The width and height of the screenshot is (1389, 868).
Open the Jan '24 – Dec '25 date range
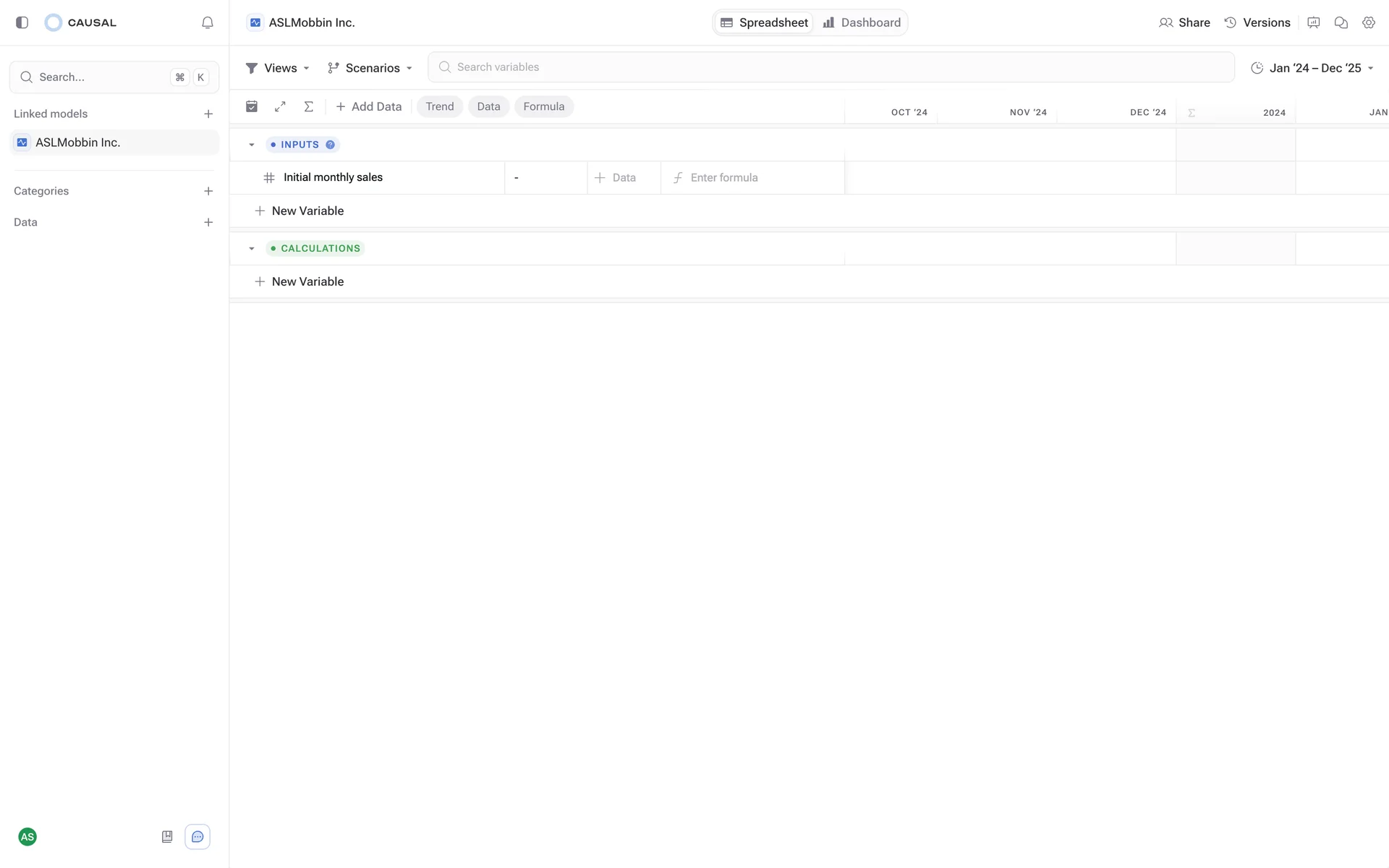[1312, 68]
